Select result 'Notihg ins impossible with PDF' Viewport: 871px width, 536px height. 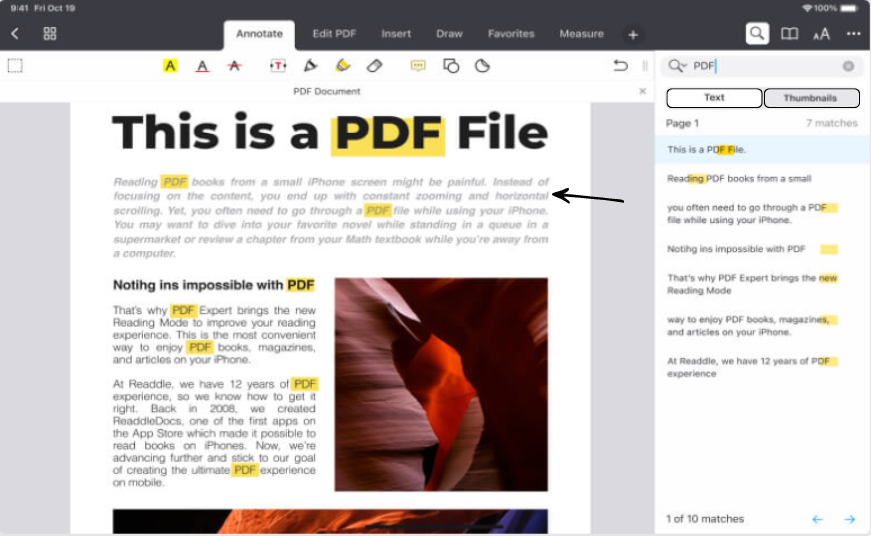tap(762, 249)
